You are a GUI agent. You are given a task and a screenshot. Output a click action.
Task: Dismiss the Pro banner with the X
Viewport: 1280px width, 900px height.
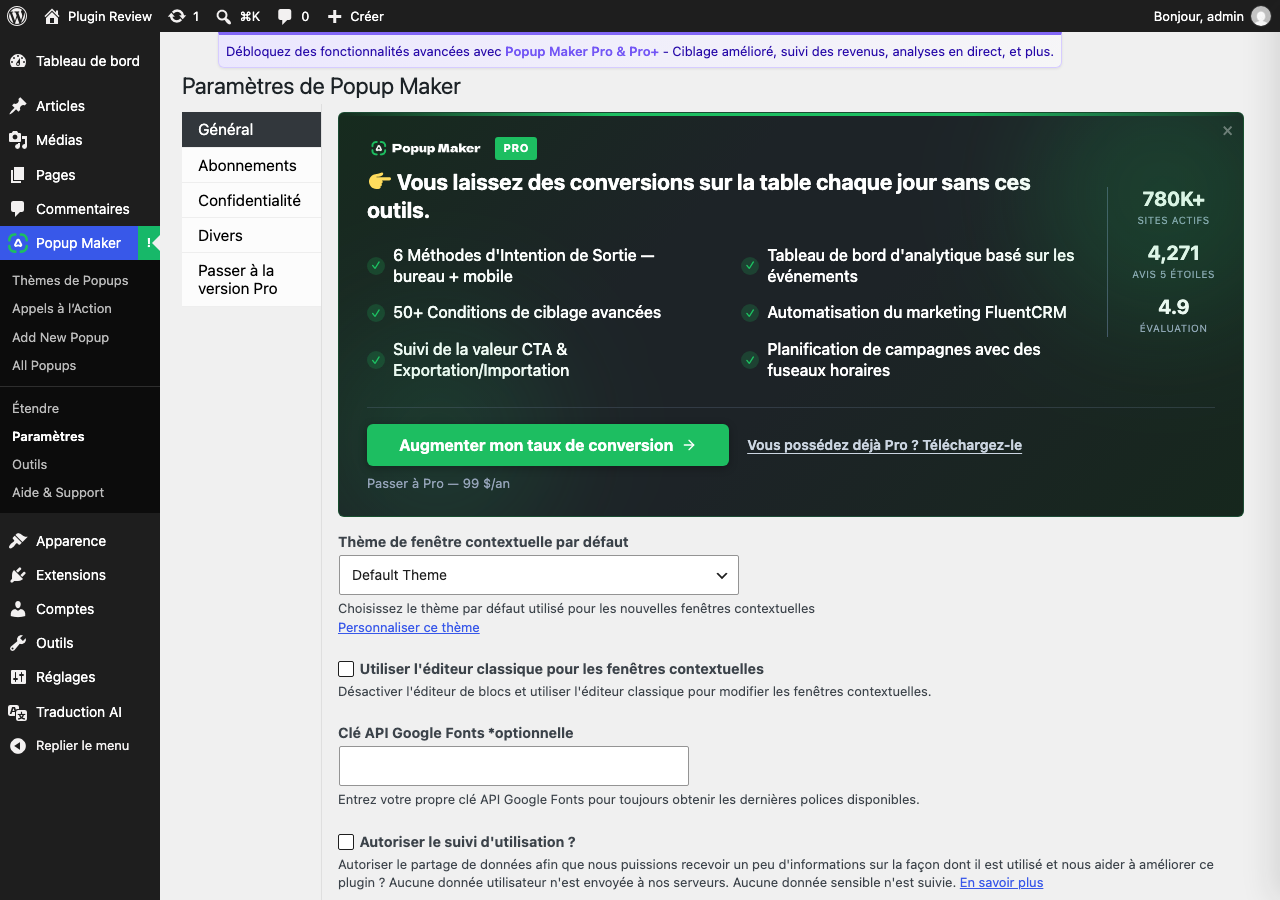tap(1228, 131)
